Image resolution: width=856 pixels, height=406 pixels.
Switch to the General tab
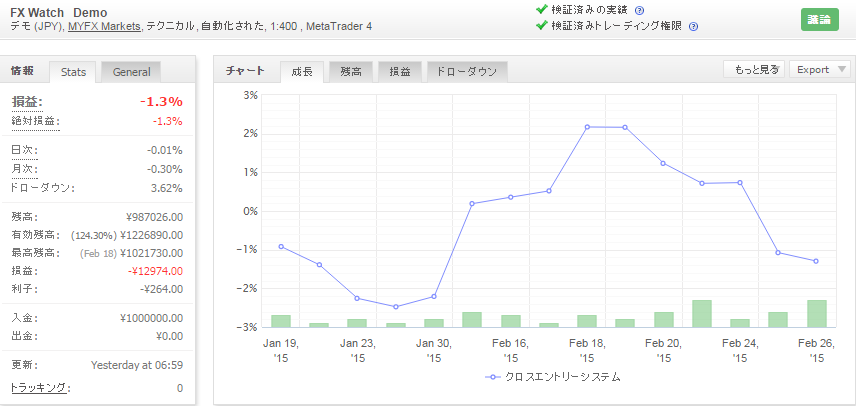point(131,72)
